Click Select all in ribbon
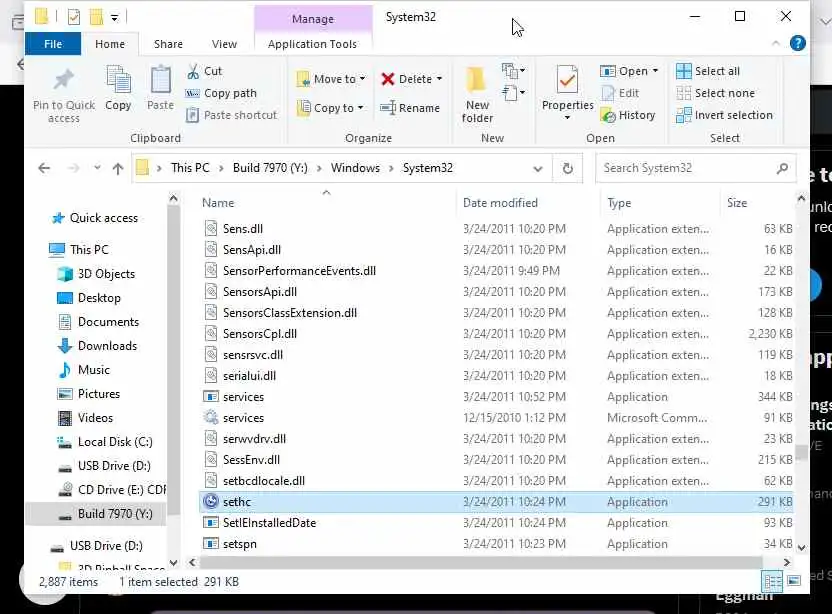 pos(708,71)
